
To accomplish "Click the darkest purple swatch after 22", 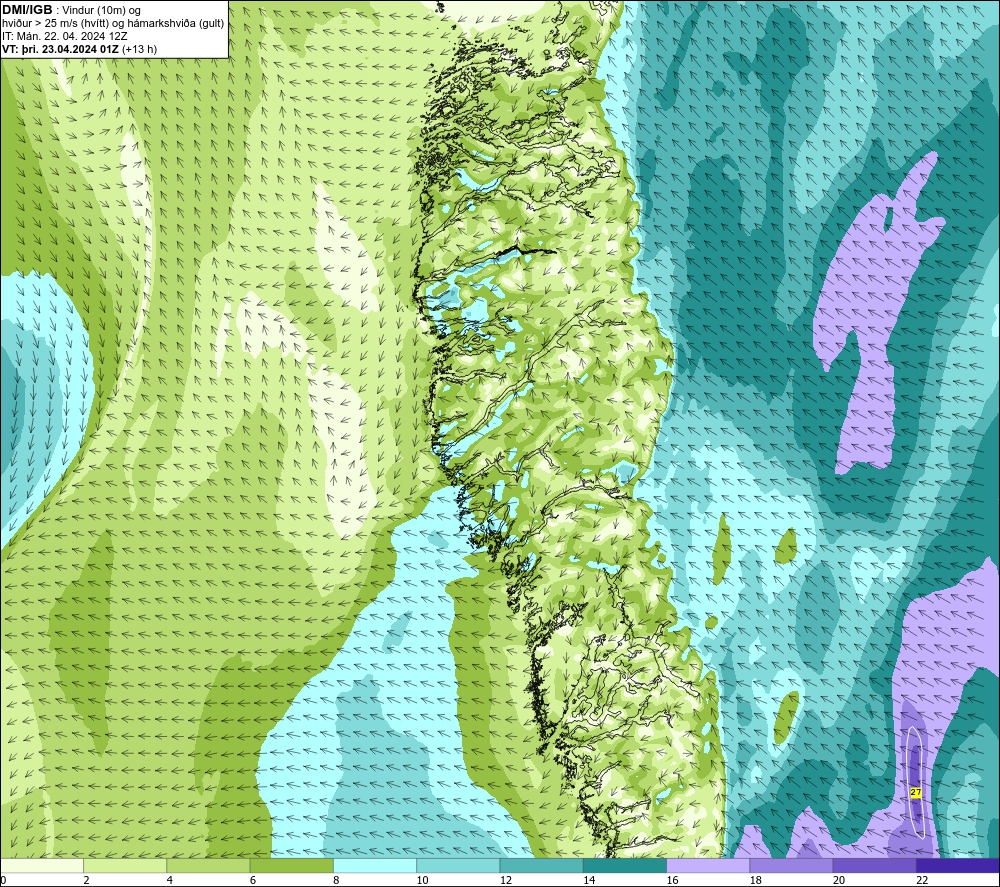I will click(x=958, y=866).
